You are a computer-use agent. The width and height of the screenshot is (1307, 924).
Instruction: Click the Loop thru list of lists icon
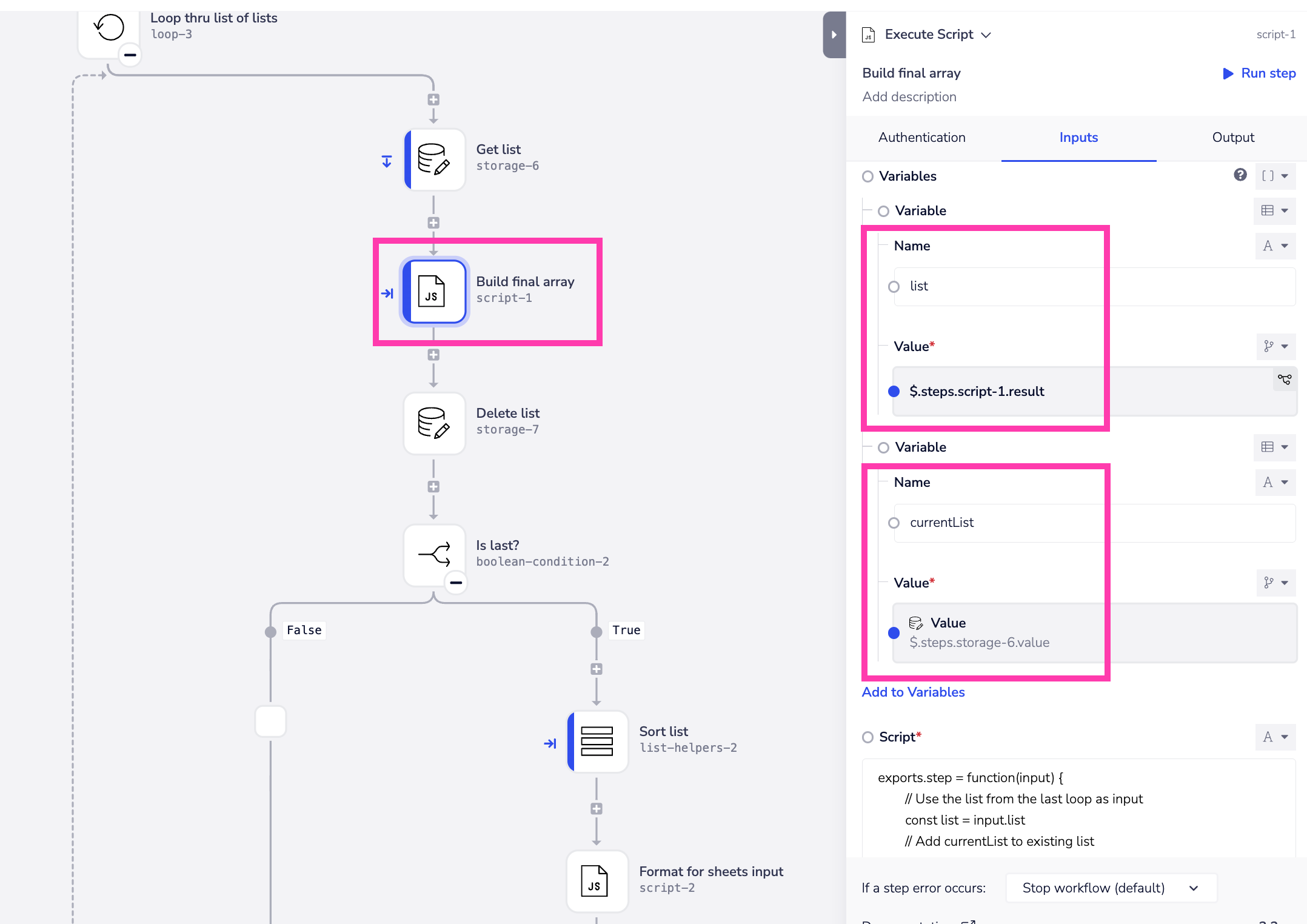[x=109, y=28]
